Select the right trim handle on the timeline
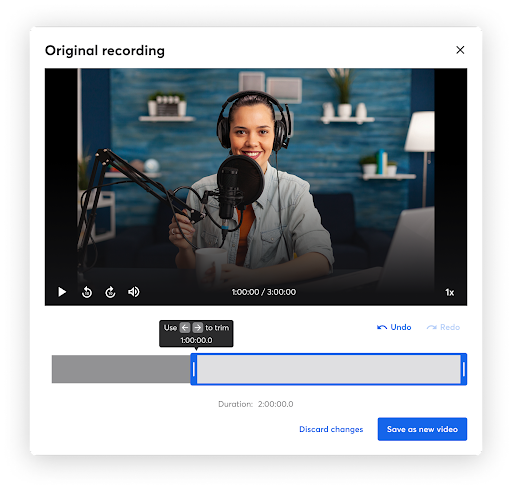This screenshot has width=512, height=489. click(464, 369)
